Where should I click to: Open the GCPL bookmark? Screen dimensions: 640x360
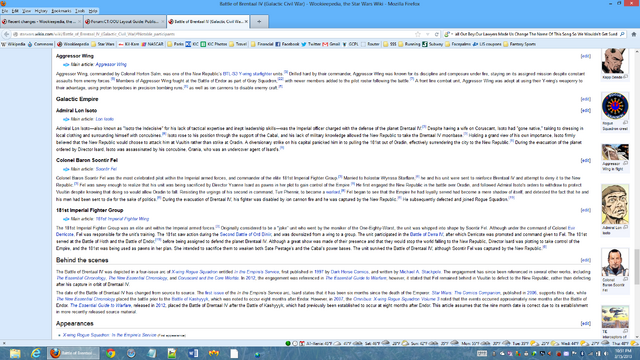point(350,44)
